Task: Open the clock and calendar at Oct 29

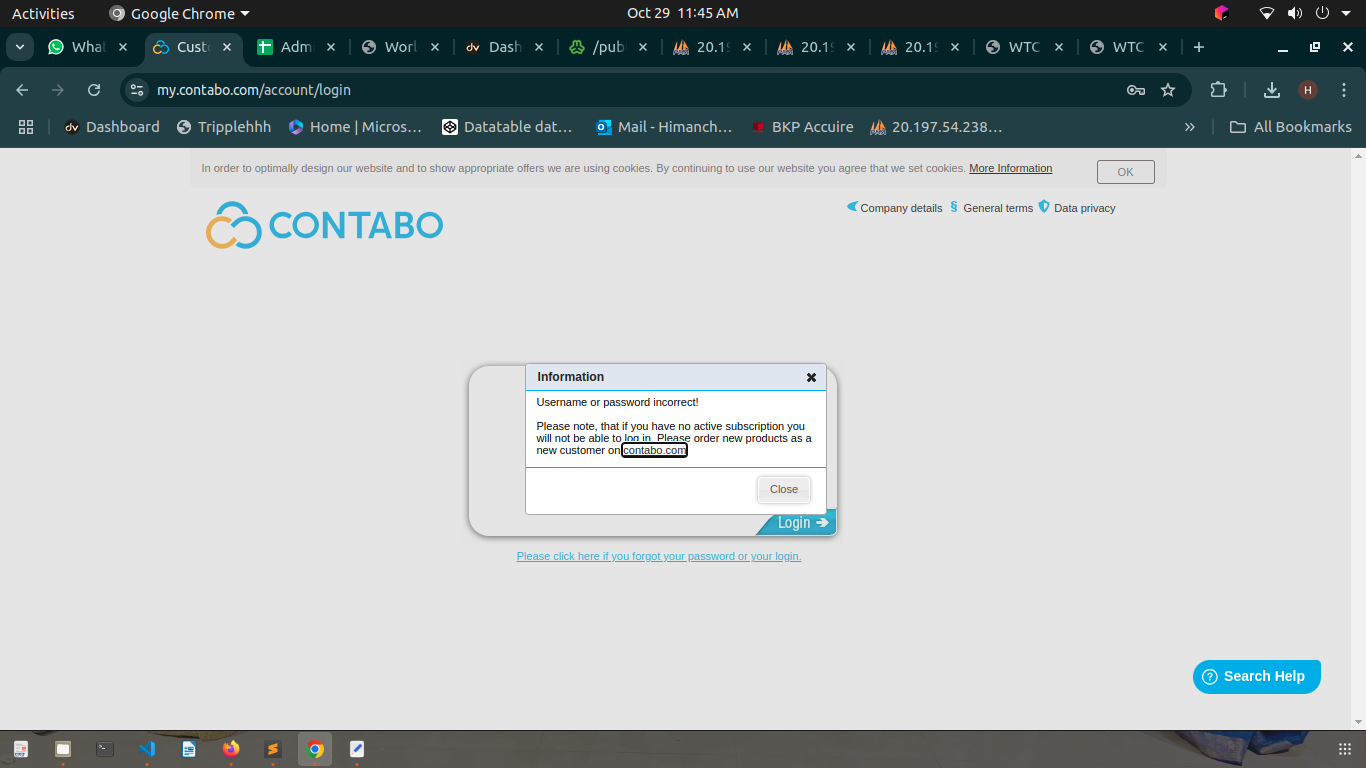Action: tap(683, 13)
